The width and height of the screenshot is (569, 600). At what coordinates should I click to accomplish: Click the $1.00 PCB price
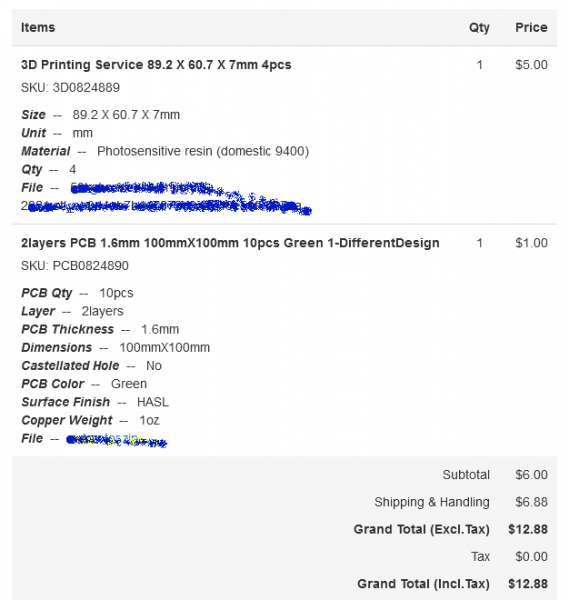click(531, 243)
